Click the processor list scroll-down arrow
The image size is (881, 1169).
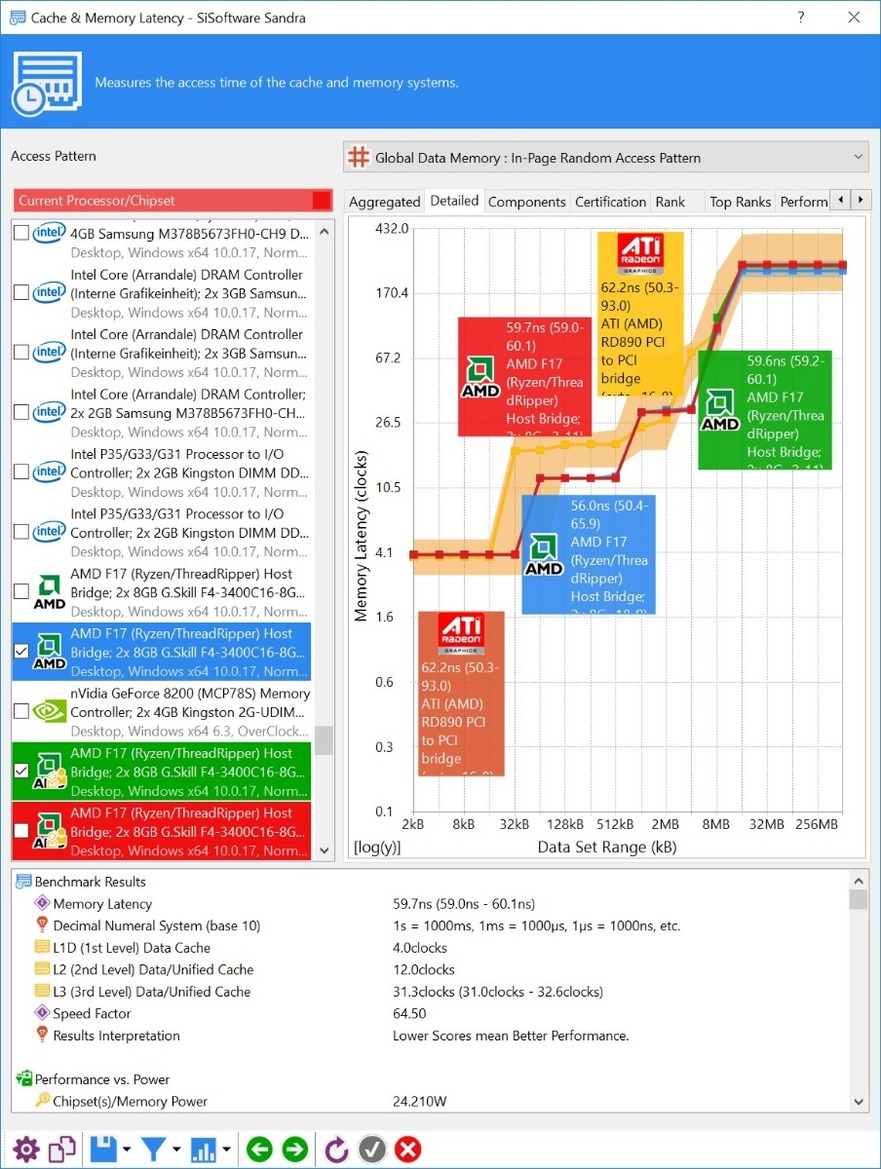pos(324,850)
